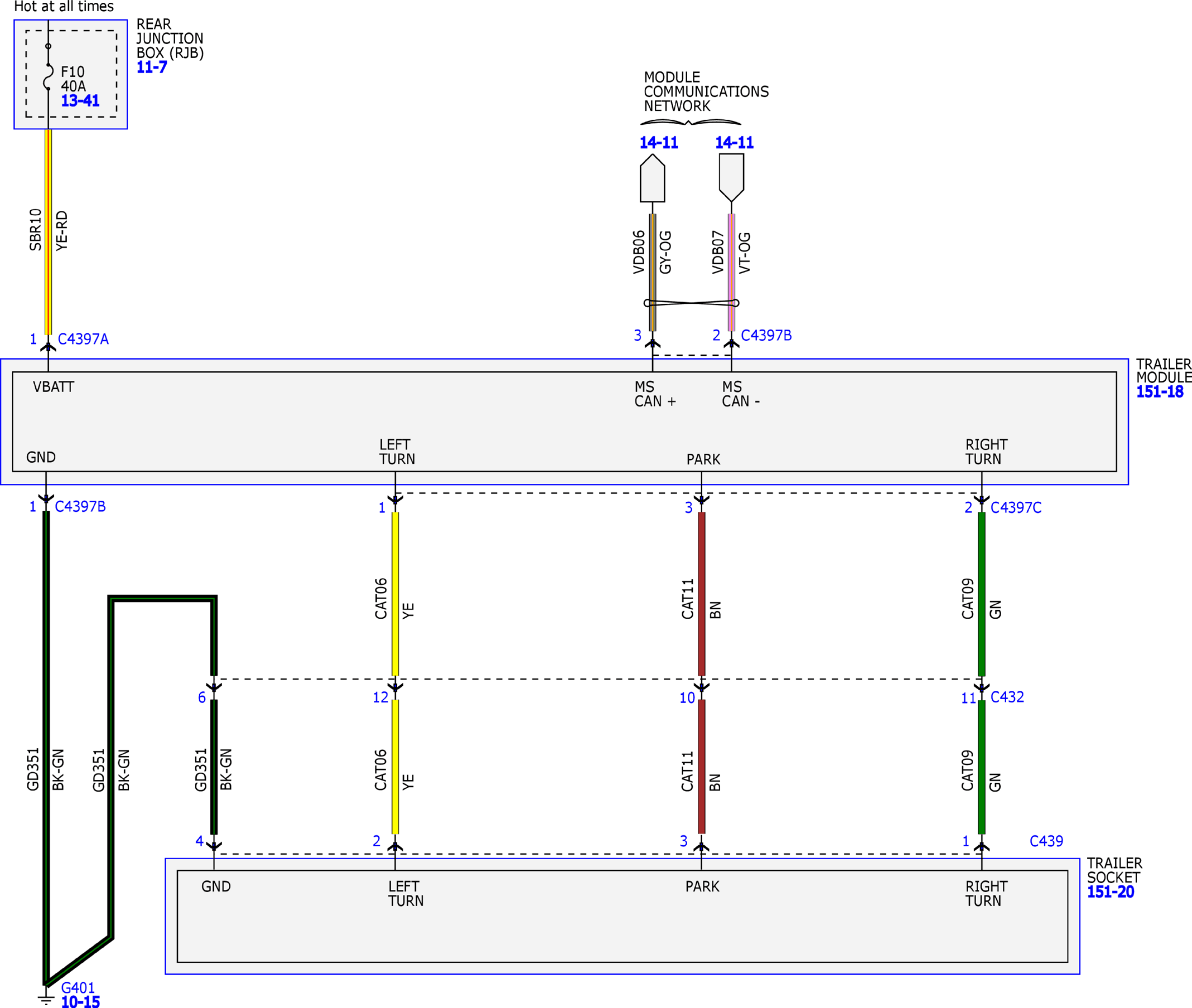Image resolution: width=1192 pixels, height=1008 pixels.
Task: Click the brown CAT11 park wire segment
Action: pos(701,594)
